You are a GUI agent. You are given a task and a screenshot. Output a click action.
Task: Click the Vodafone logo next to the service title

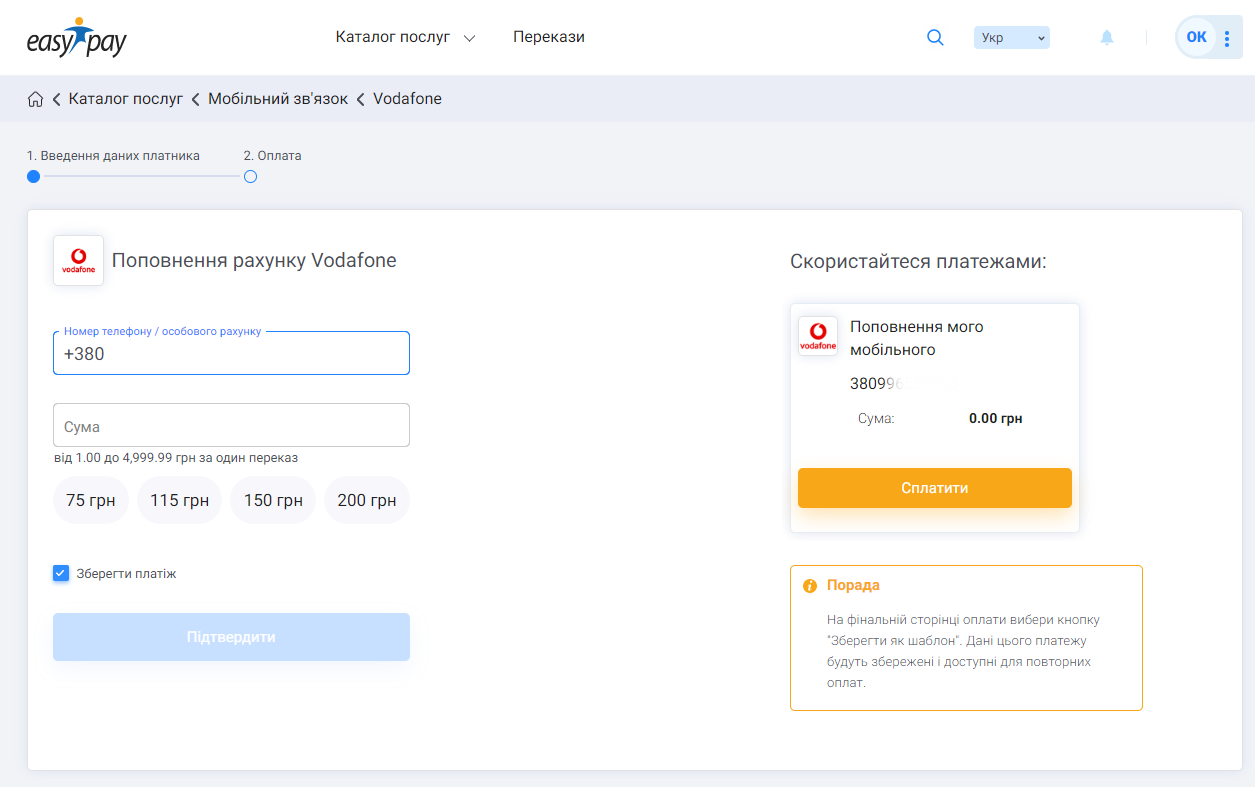[78, 260]
